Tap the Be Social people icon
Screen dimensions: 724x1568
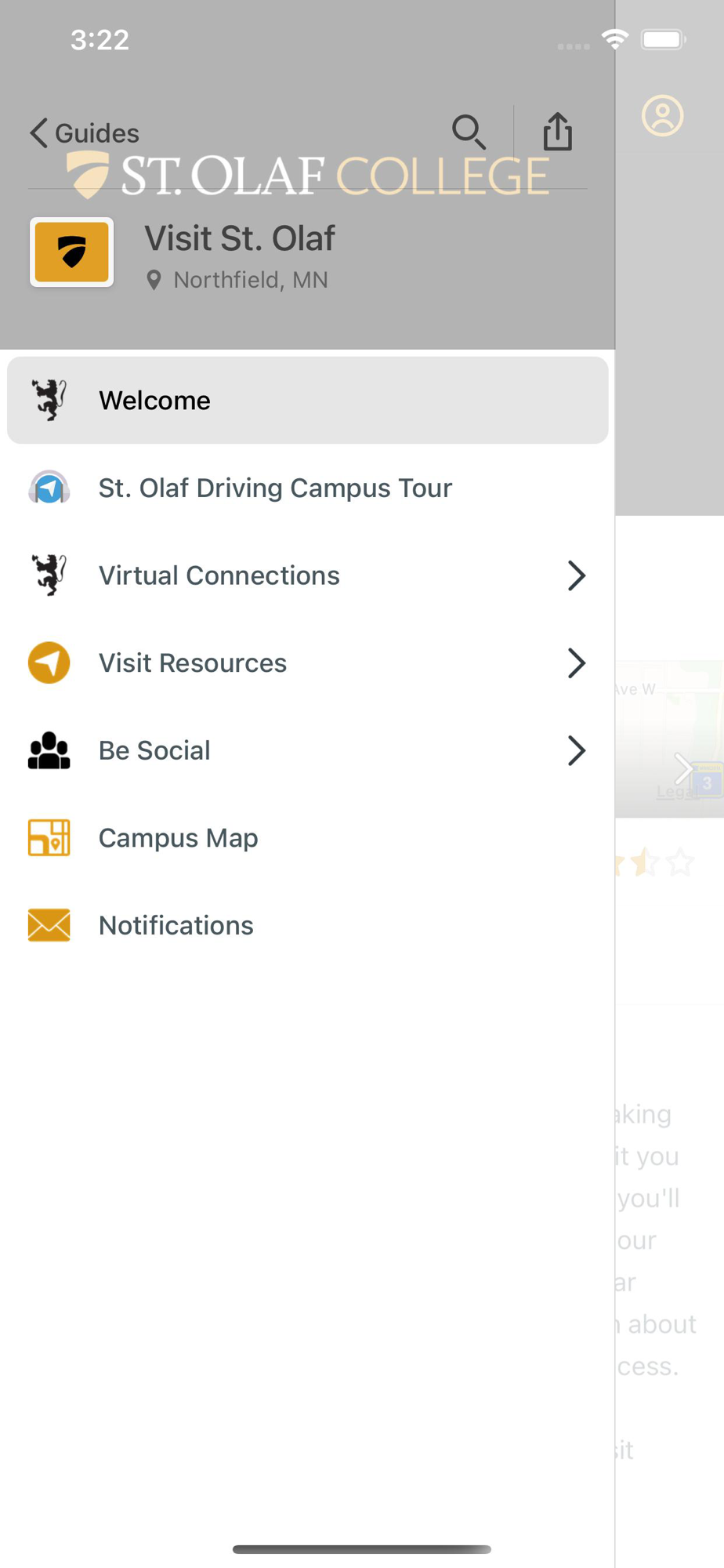49,750
